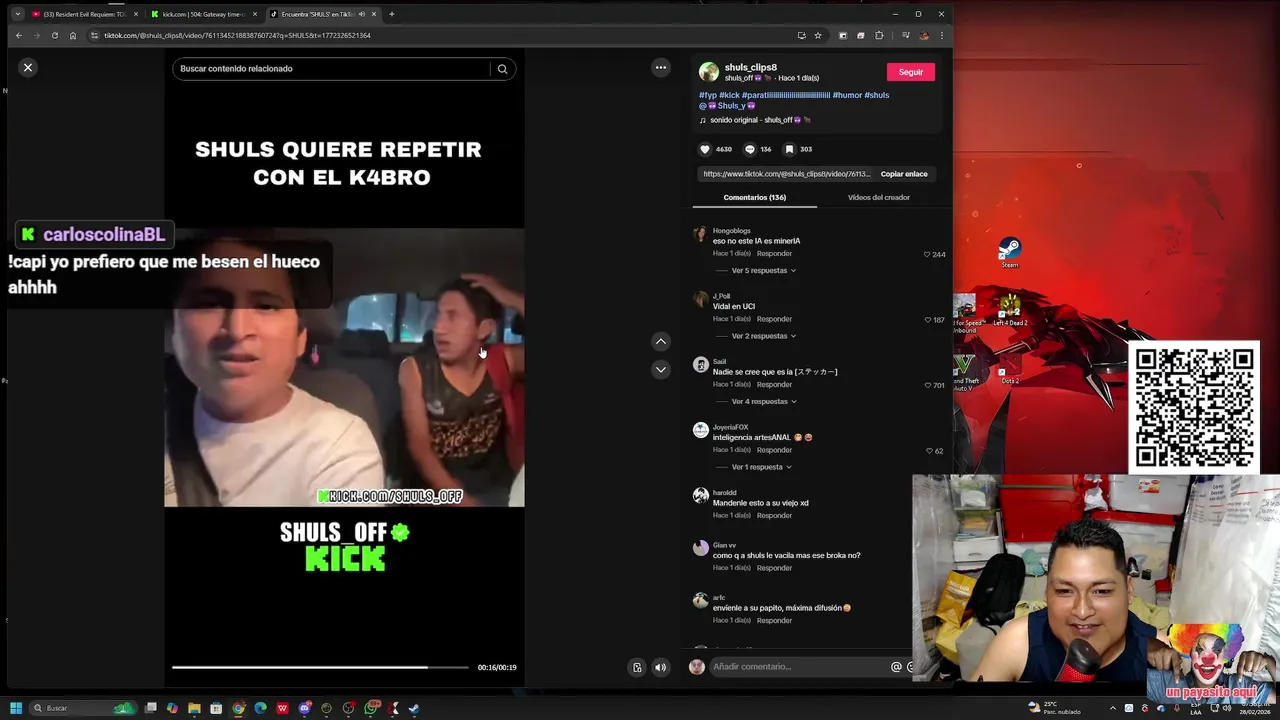1280x720 pixels.
Task: Open the Microsoft Store taskbar icon
Action: coord(216,708)
